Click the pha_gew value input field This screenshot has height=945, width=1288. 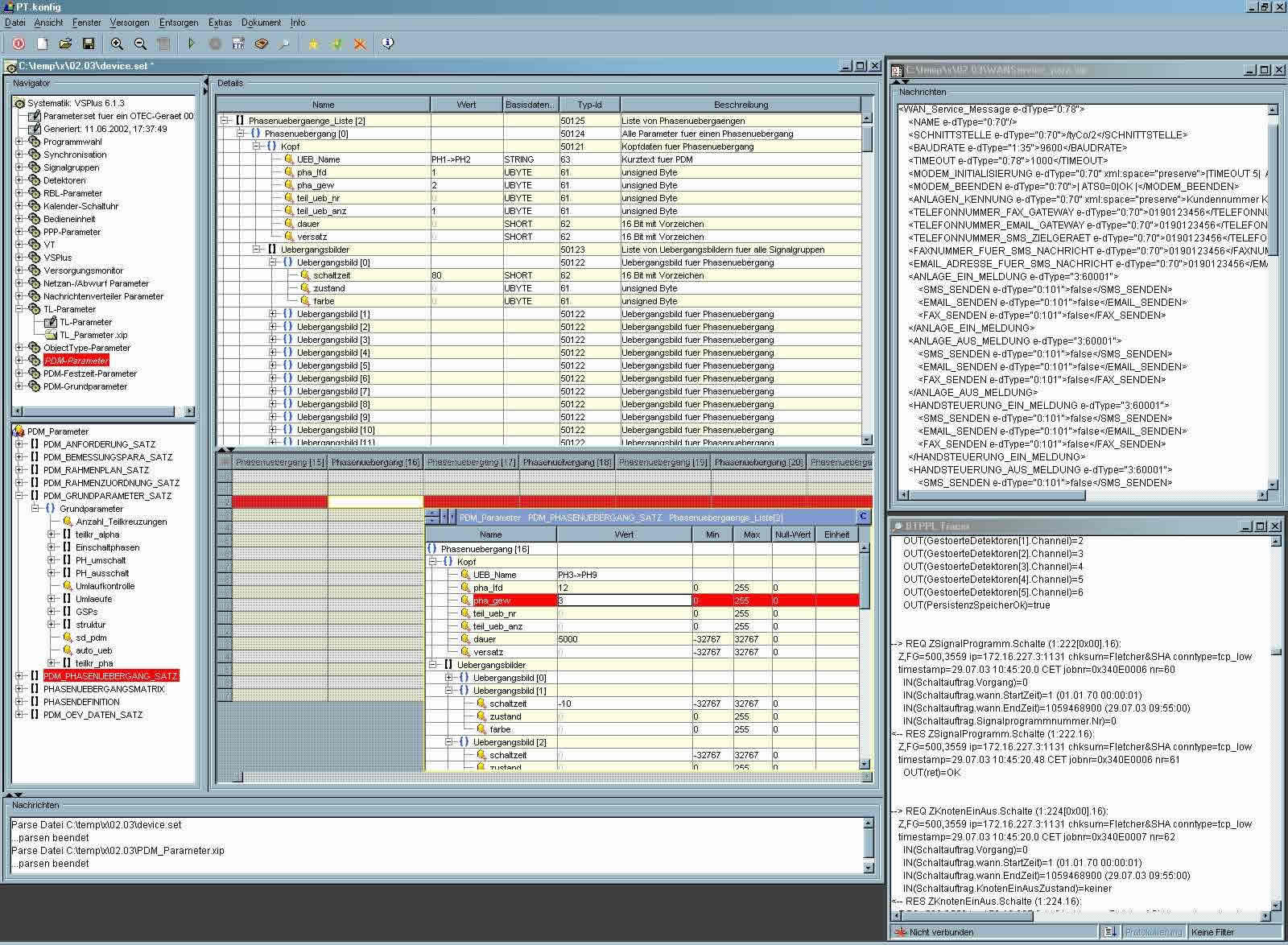[625, 600]
